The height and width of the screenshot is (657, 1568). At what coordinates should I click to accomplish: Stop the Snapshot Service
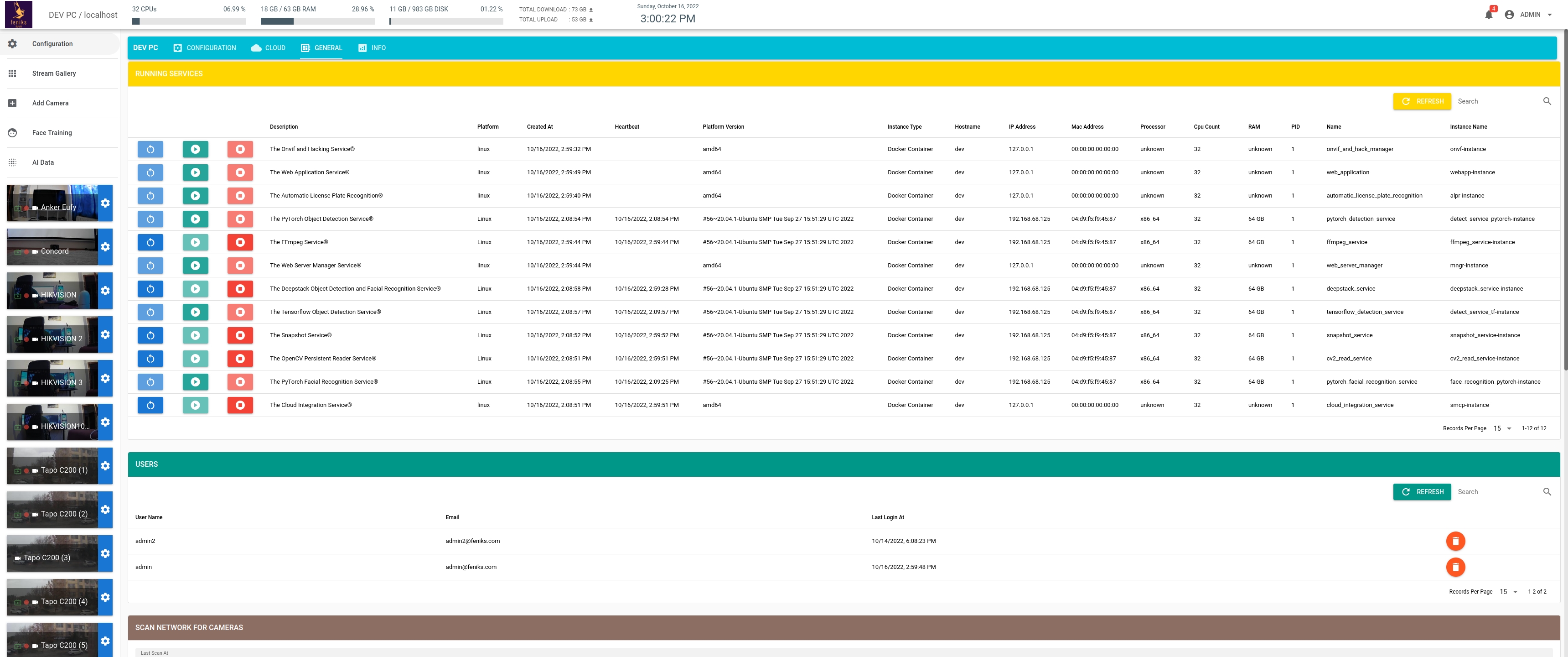[x=240, y=335]
